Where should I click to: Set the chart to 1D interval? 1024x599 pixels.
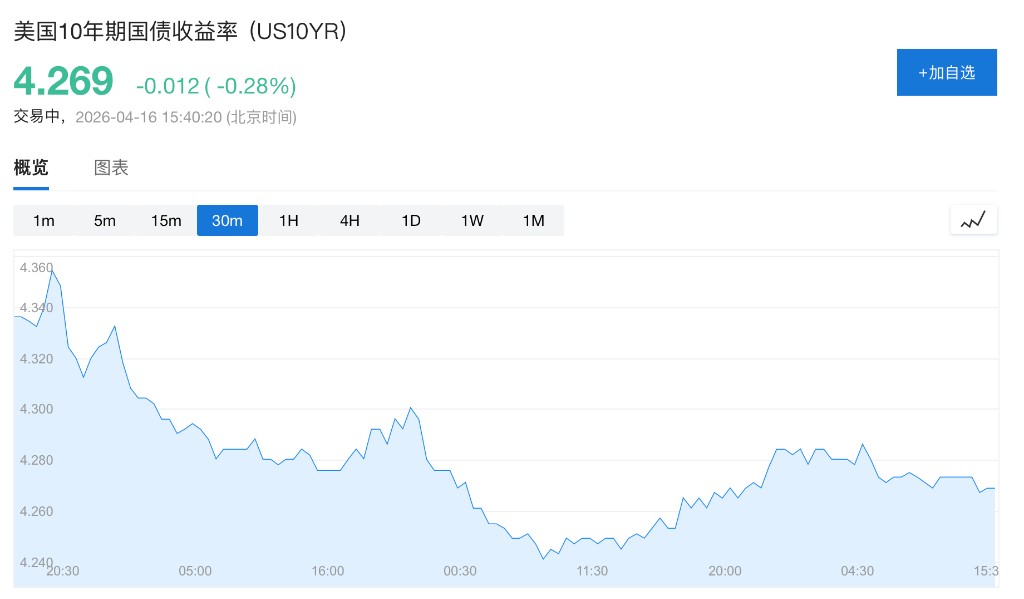point(411,221)
